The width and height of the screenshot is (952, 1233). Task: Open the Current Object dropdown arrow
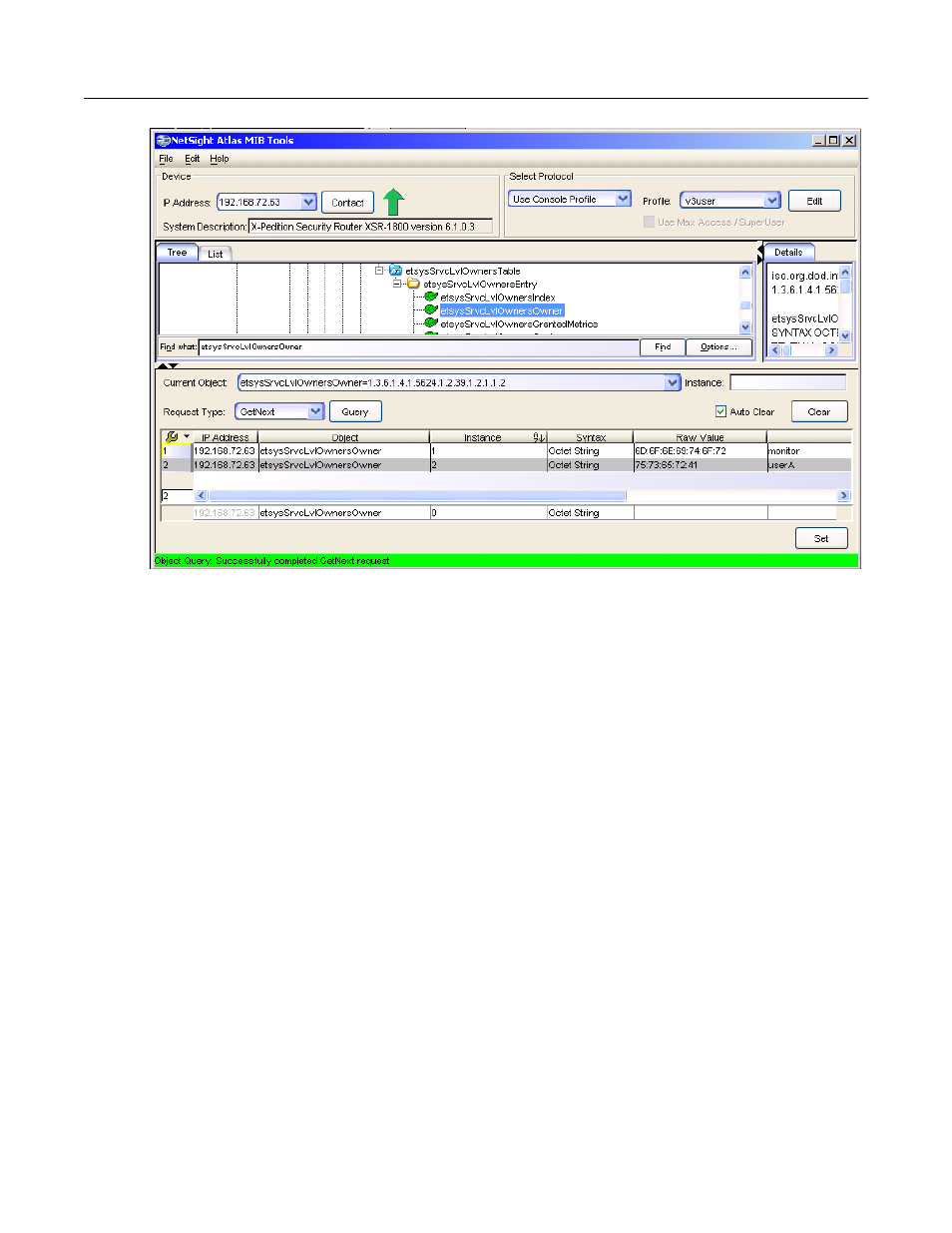672,382
